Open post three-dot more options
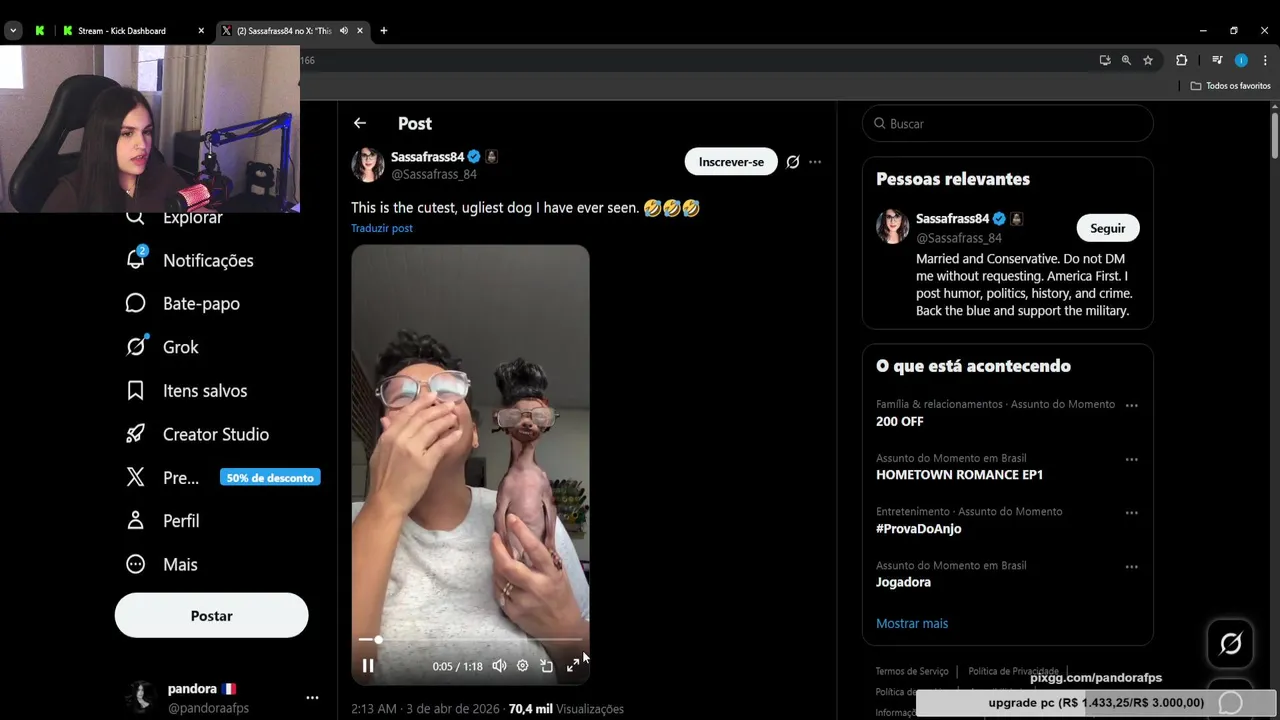Screen dimensions: 1280x720 (x=815, y=162)
